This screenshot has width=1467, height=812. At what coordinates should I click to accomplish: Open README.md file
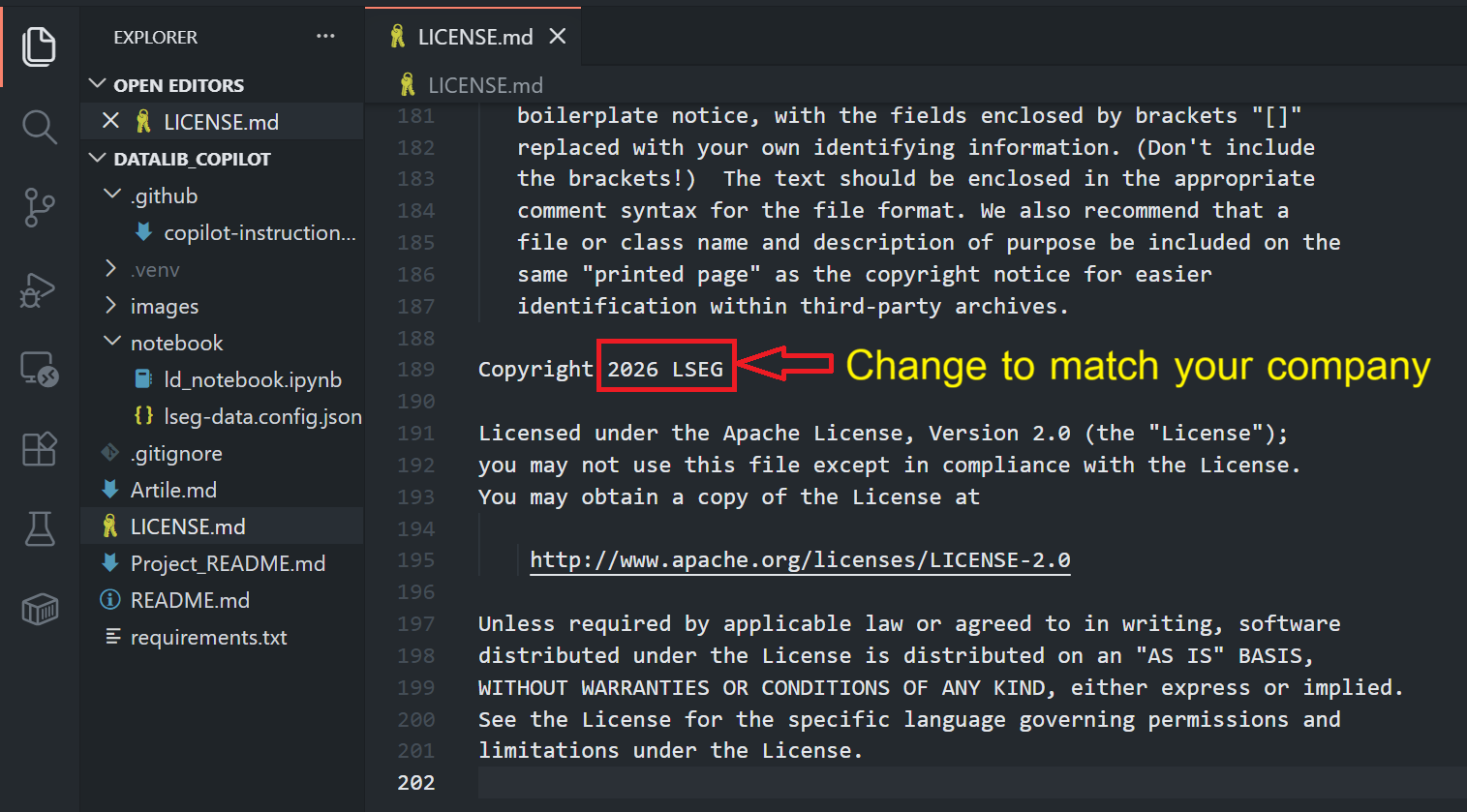pos(222,600)
